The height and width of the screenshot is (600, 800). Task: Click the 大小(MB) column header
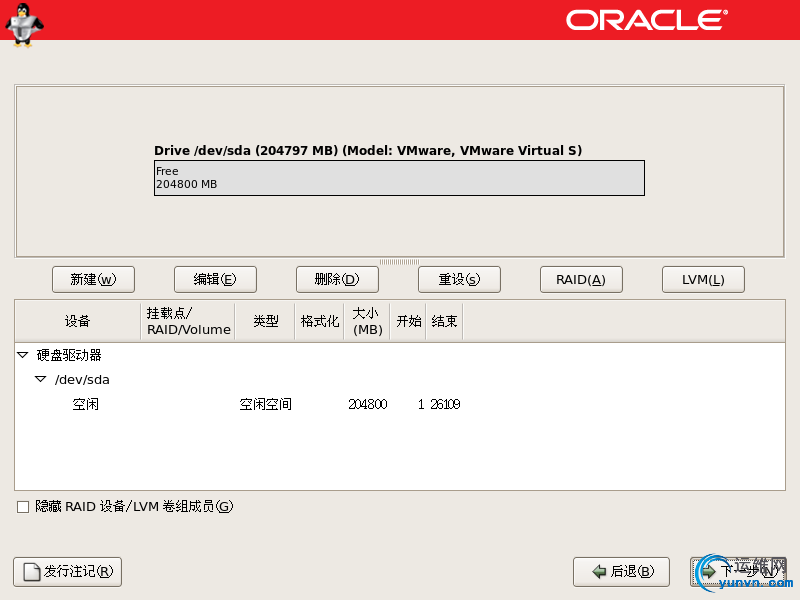point(367,321)
